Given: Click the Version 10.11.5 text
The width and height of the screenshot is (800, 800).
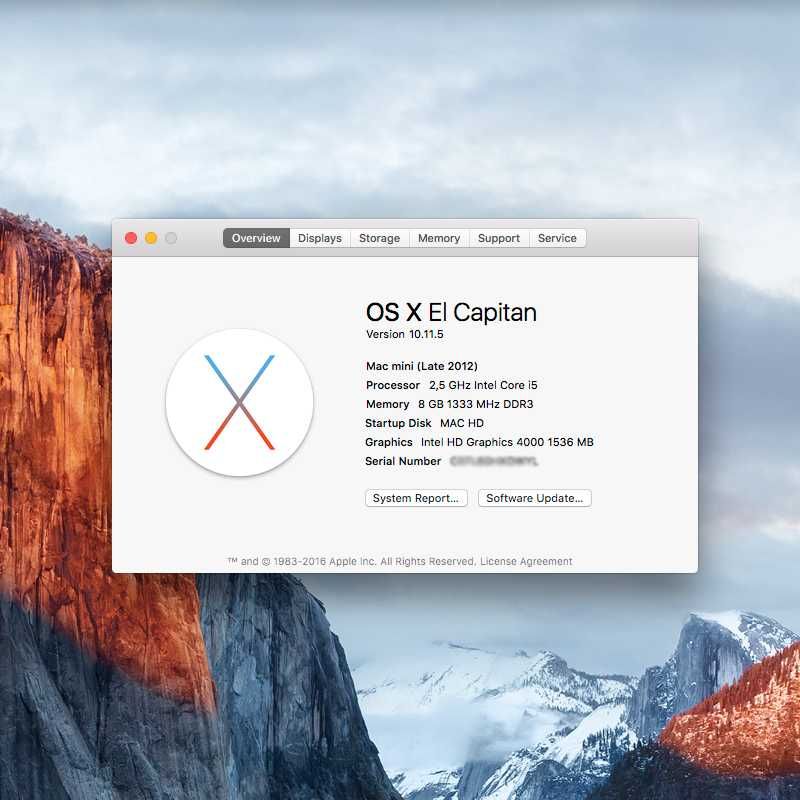Looking at the screenshot, I should tap(405, 334).
